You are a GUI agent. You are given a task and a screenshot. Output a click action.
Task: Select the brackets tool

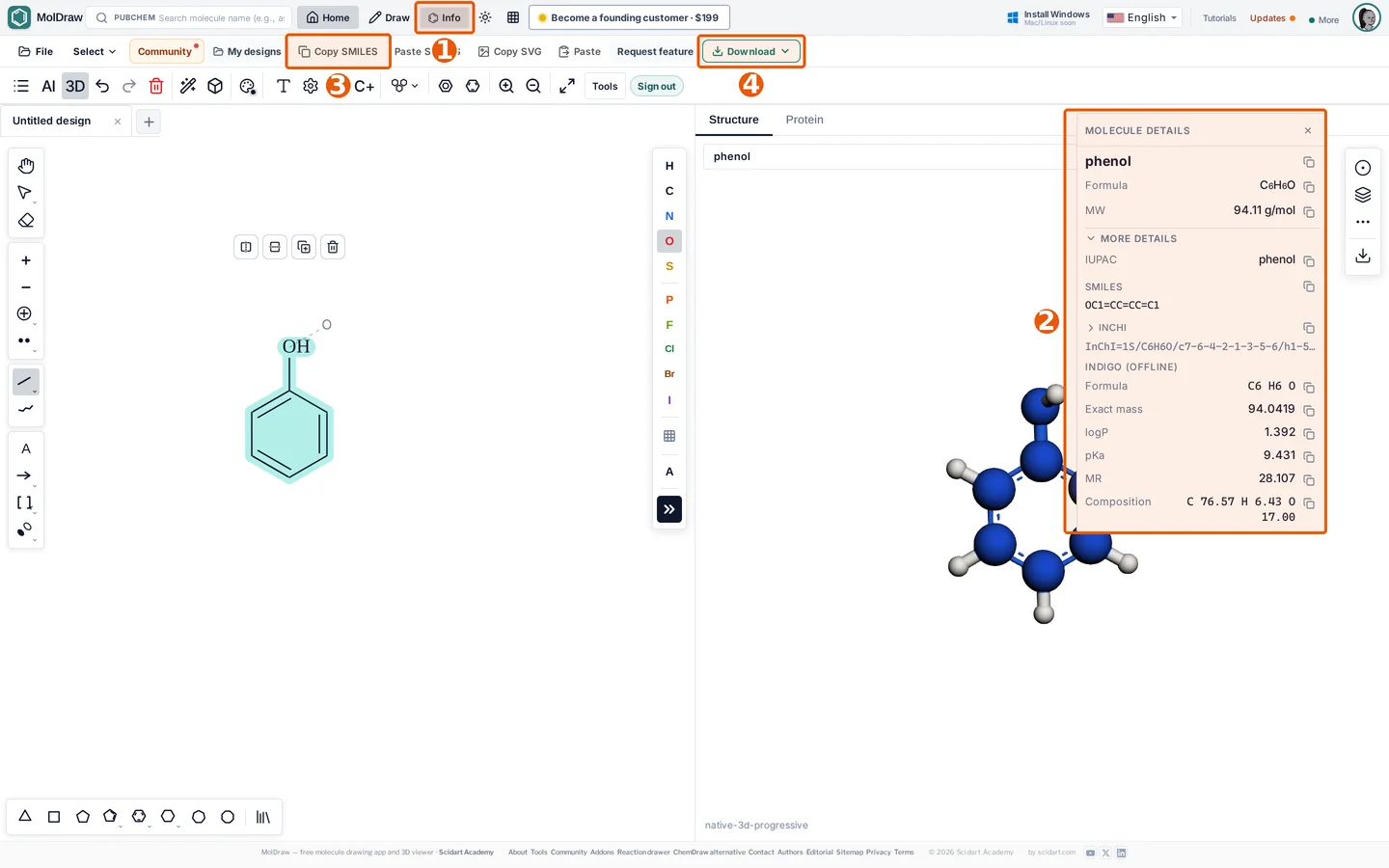25,502
